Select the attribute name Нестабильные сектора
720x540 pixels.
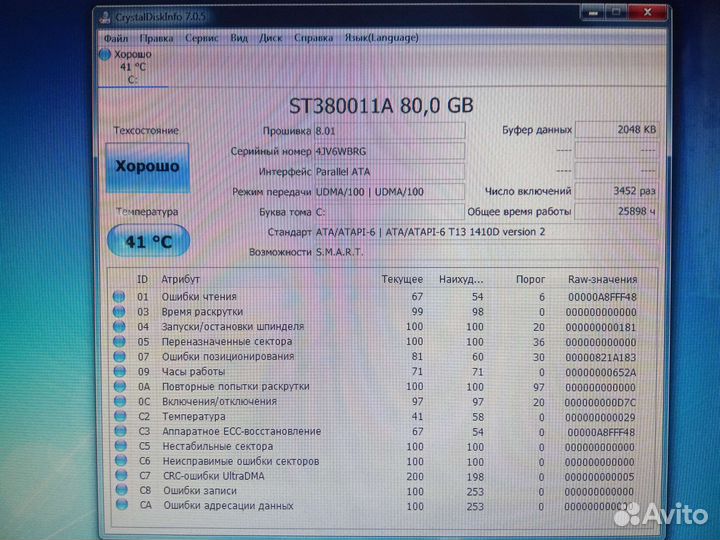[218, 446]
